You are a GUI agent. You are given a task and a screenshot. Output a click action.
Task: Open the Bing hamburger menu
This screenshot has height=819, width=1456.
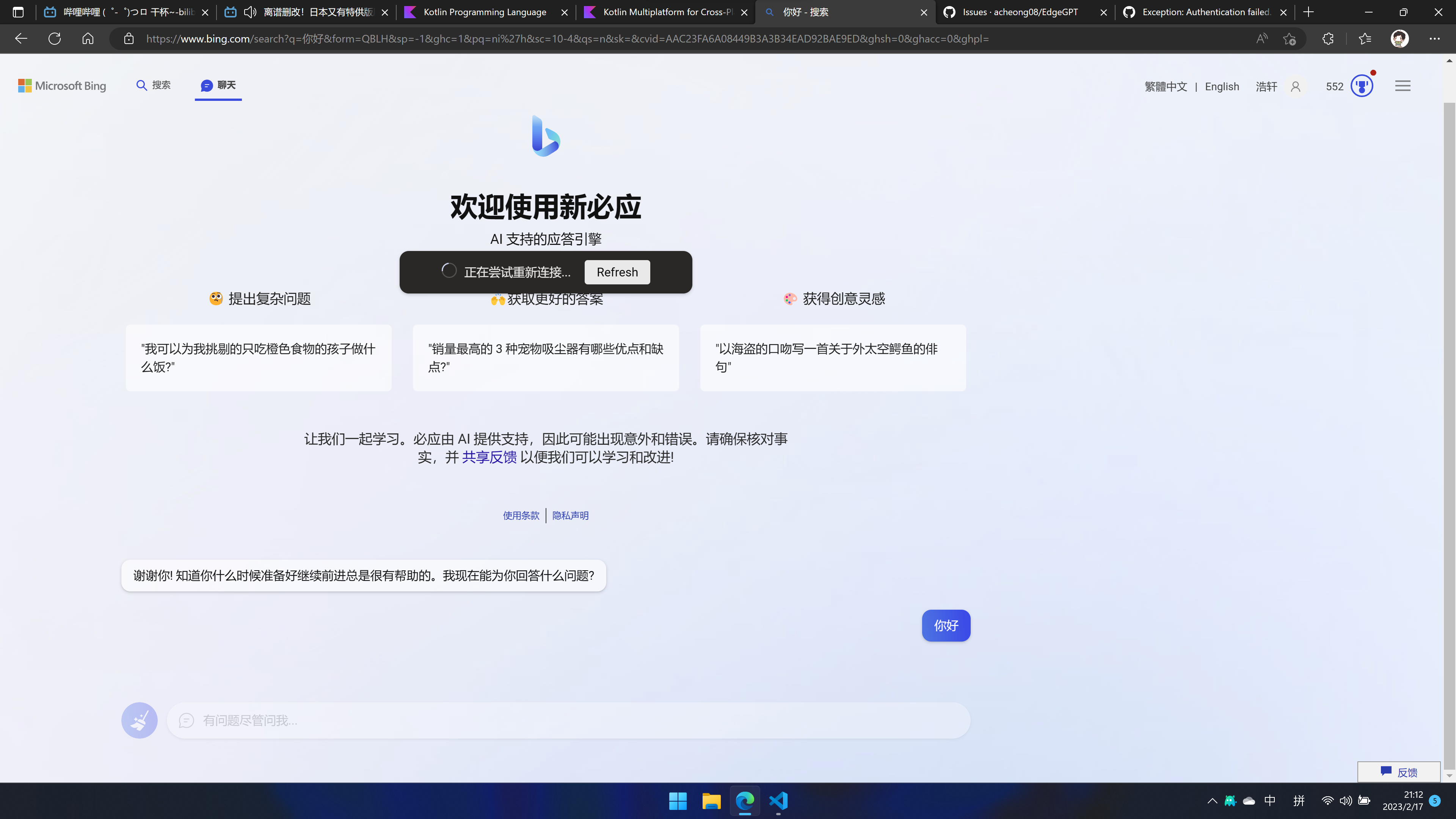pyautogui.click(x=1403, y=85)
